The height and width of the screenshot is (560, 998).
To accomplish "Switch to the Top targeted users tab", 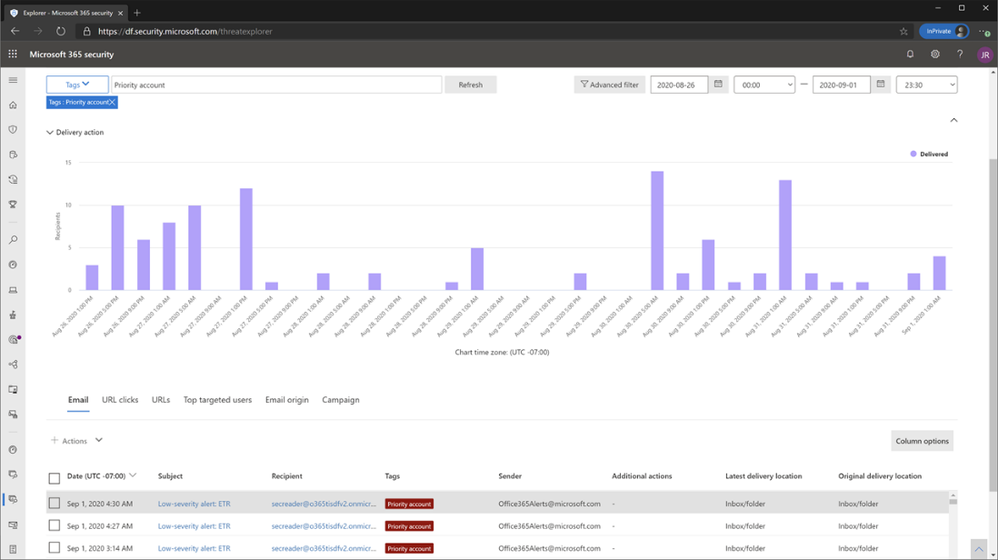I will (218, 400).
